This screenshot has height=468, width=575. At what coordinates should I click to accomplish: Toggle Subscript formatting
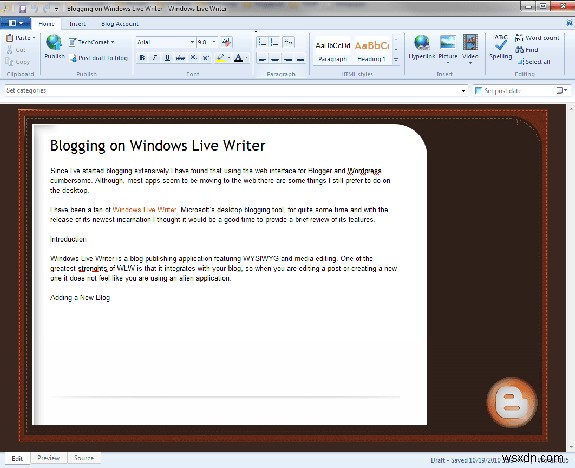tap(193, 58)
